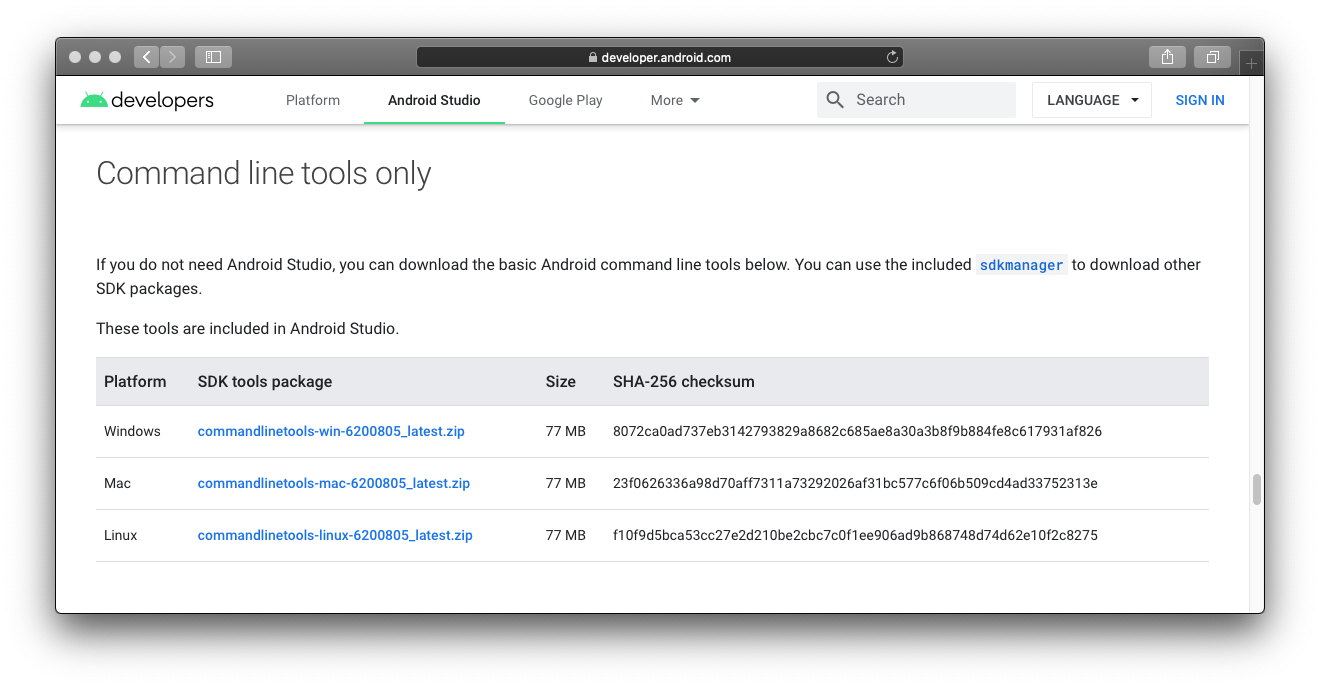The image size is (1320, 687).
Task: Switch to the Platform tab
Action: 313,100
